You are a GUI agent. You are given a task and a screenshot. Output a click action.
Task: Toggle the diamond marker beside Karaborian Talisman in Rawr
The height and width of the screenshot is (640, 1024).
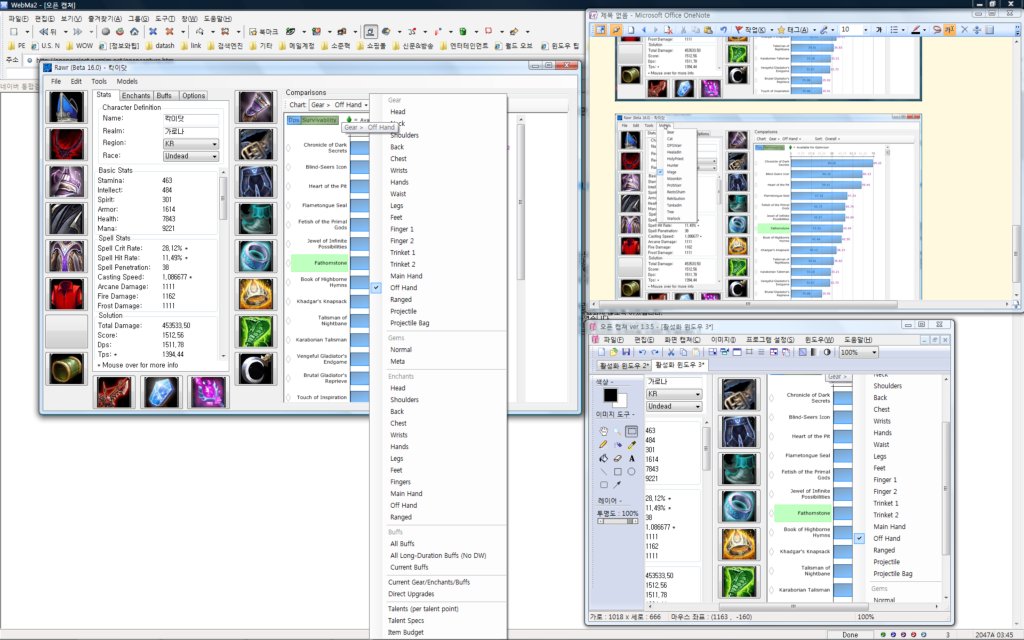click(x=288, y=340)
